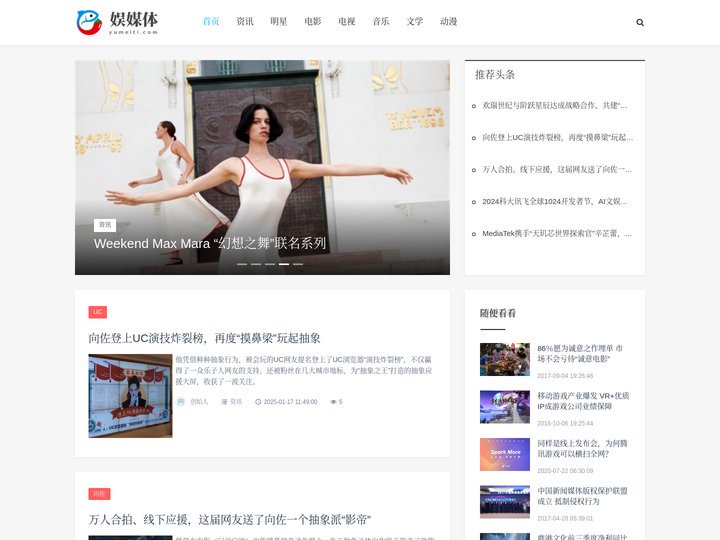The image size is (720, 540).
Task: Open thumbnail for 移动游戏产业爆发 article
Action: click(x=505, y=407)
